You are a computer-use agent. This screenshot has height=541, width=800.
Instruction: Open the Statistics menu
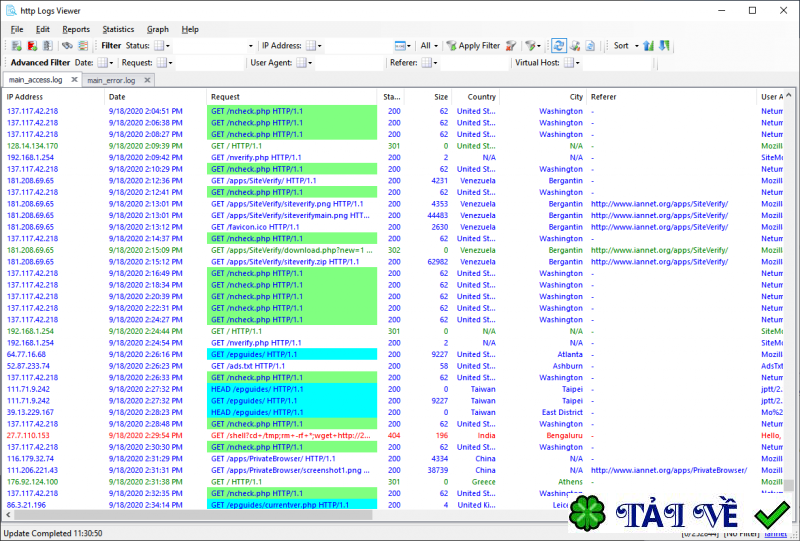coord(118,30)
